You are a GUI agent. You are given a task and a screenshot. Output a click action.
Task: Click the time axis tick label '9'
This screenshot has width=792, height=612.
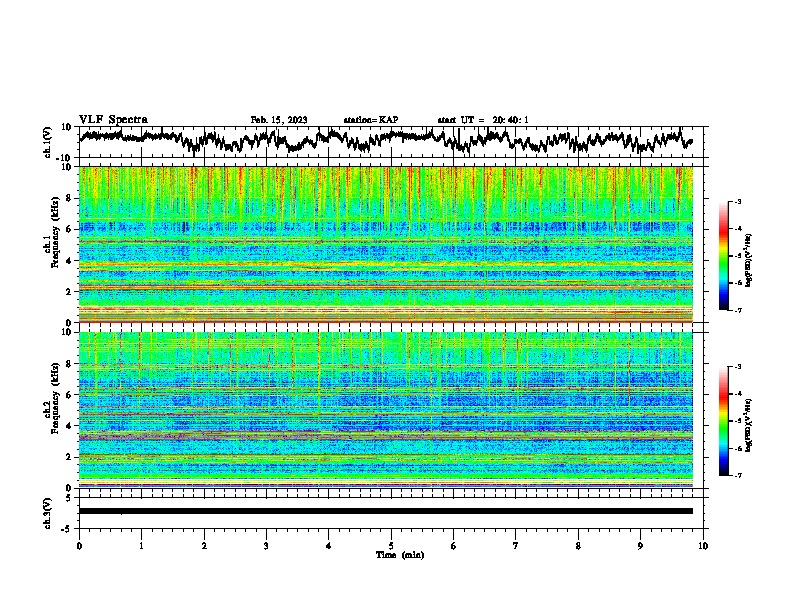[640, 546]
